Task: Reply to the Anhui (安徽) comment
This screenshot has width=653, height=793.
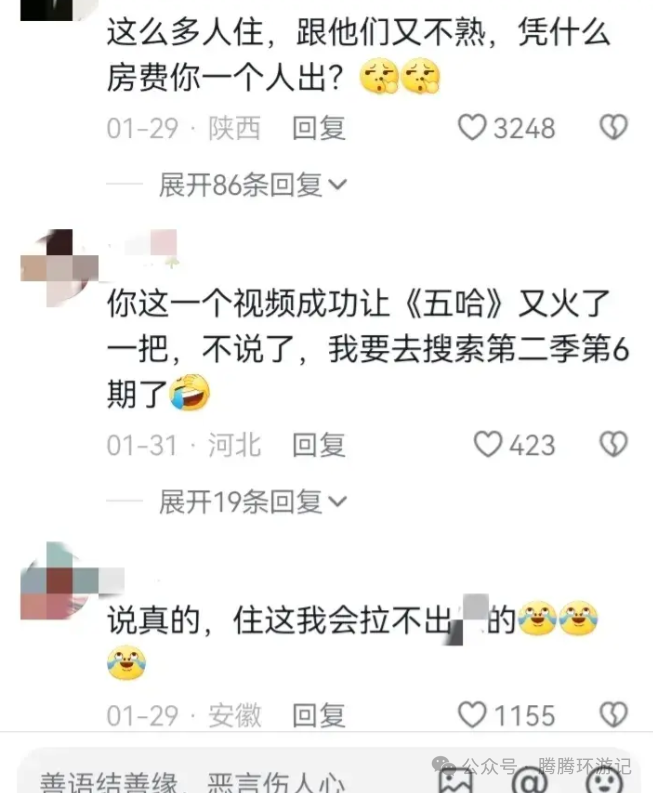Action: click(319, 715)
